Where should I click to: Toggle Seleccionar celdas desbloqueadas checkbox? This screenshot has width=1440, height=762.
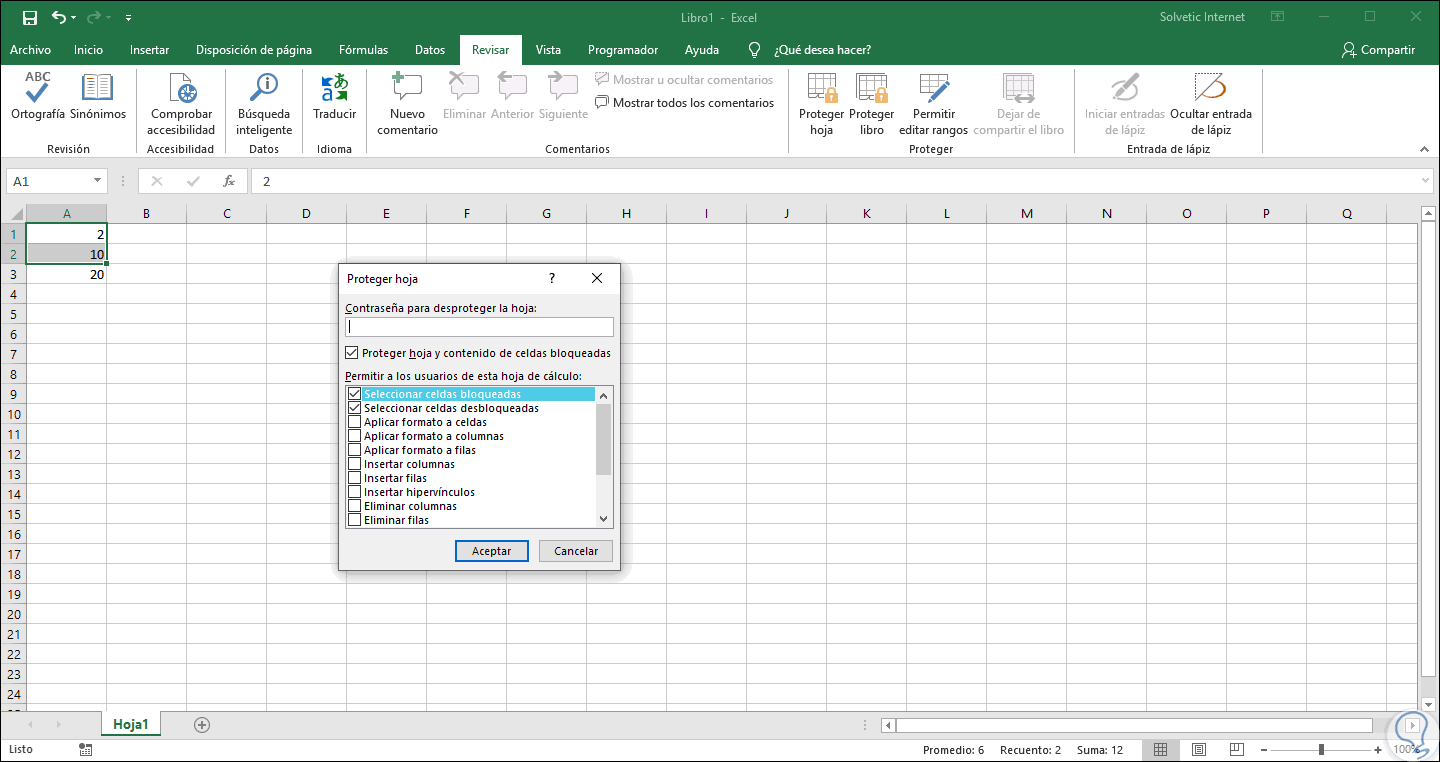click(x=354, y=408)
